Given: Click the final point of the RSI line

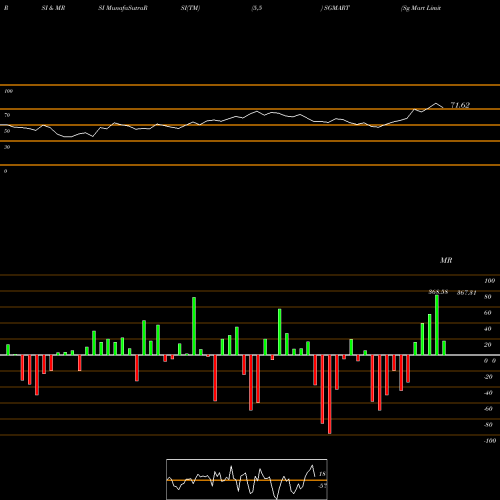Looking at the screenshot, I should coord(443,108).
